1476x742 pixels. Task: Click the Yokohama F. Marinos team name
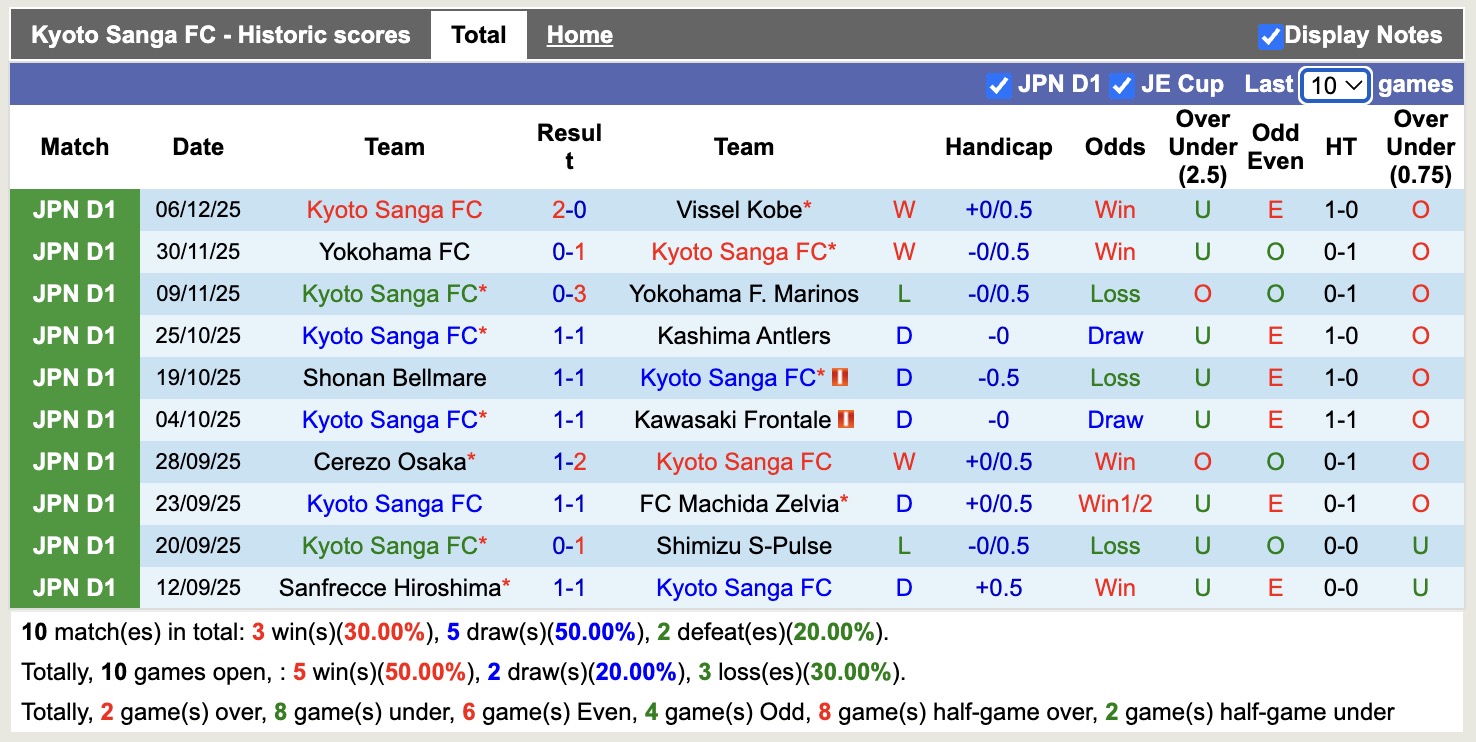point(744,293)
